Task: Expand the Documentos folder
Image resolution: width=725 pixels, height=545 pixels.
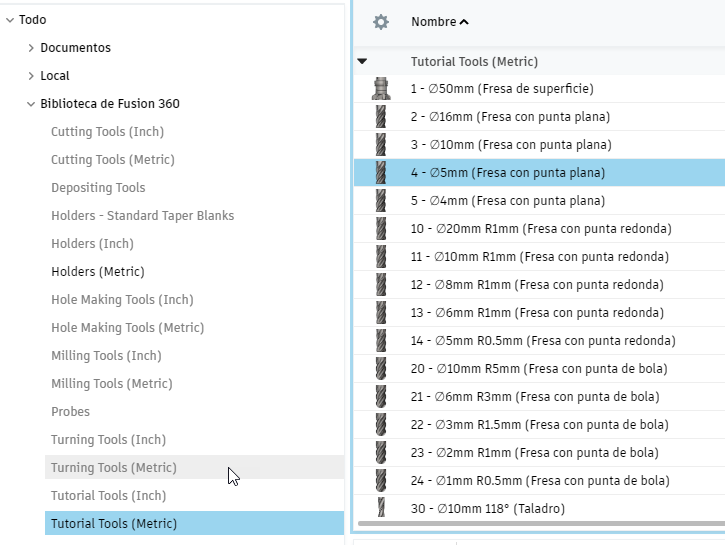Action: pos(31,48)
